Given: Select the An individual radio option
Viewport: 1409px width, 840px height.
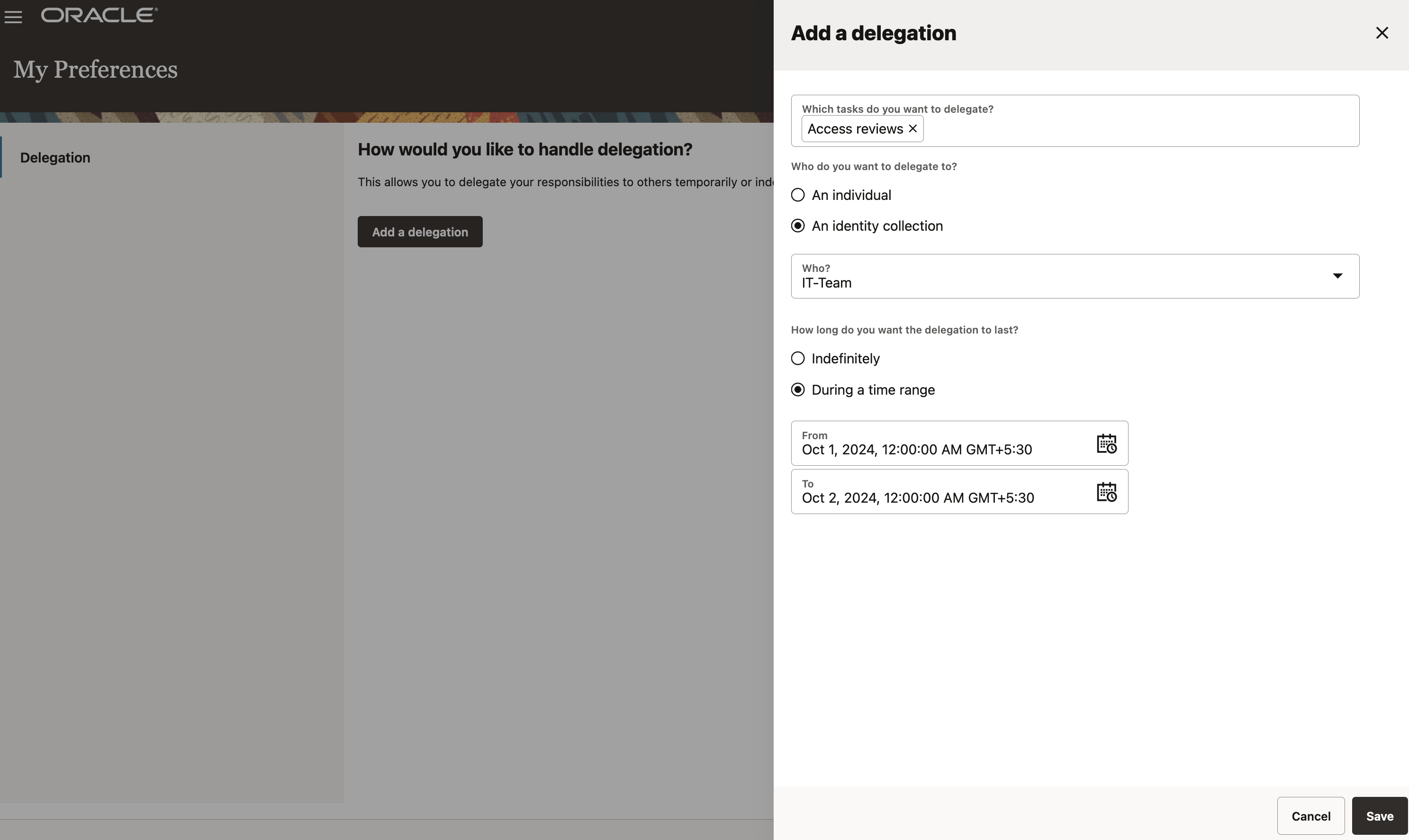Looking at the screenshot, I should pos(797,195).
